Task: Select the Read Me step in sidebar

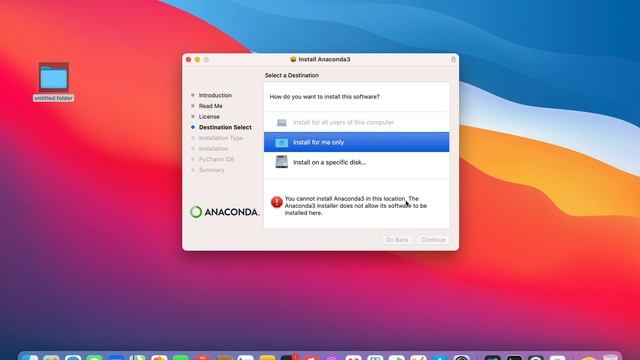Action: (x=211, y=106)
